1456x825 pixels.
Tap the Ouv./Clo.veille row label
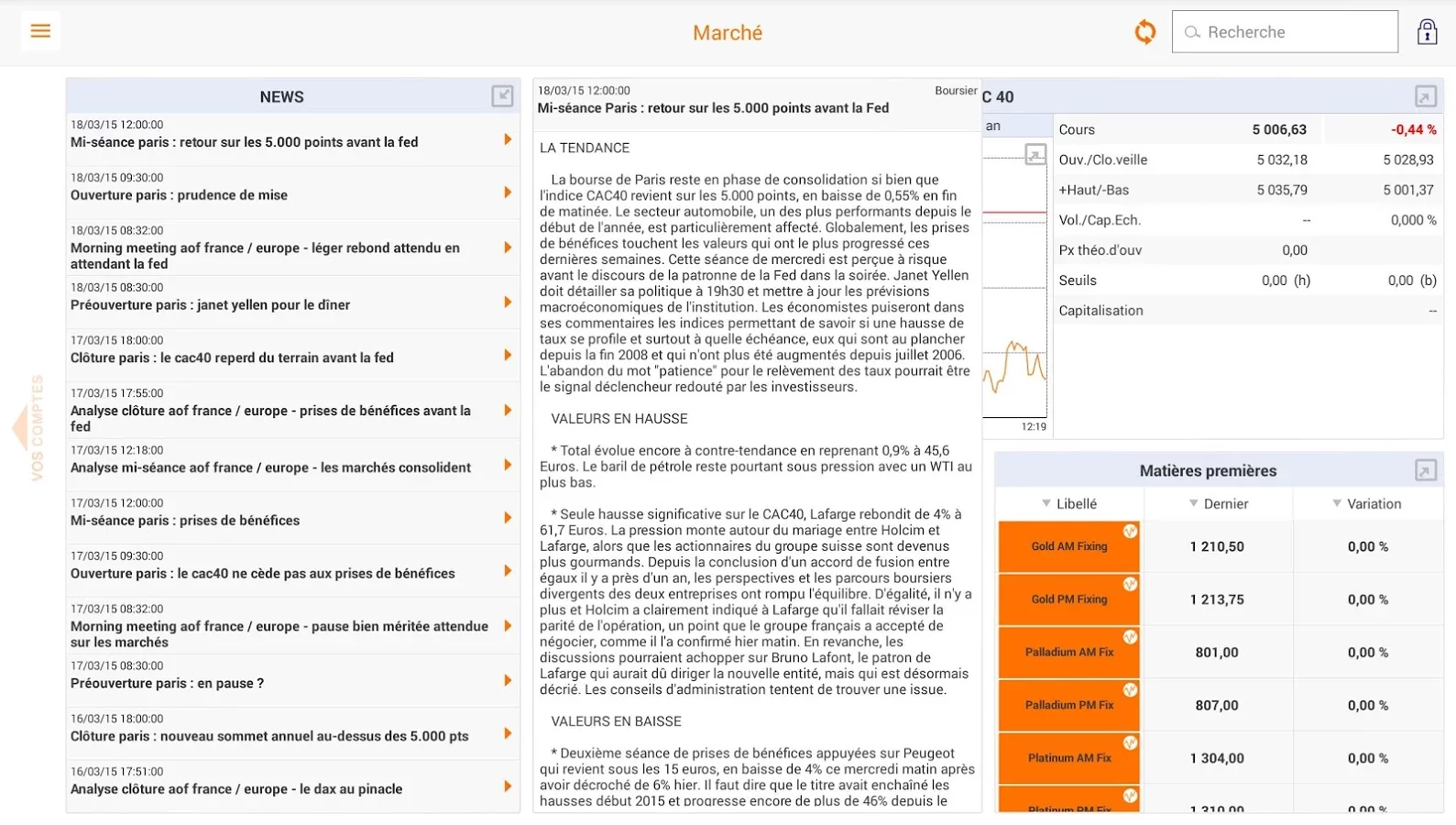point(1103,160)
